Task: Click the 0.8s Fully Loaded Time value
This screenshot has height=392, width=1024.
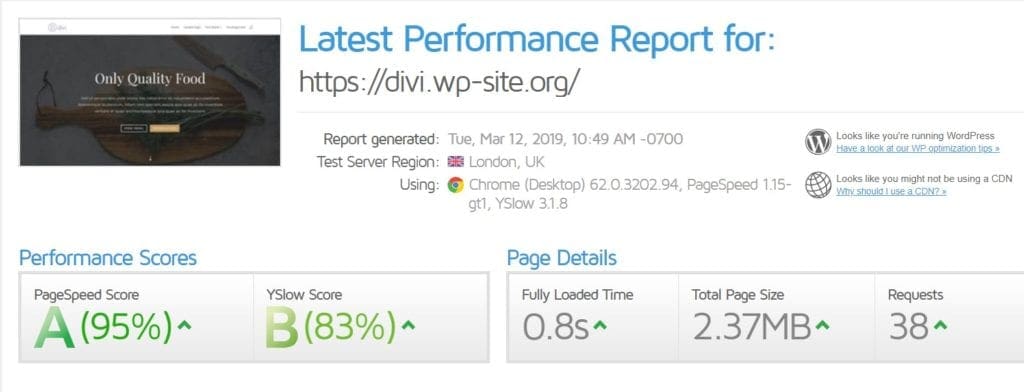Action: tap(556, 327)
